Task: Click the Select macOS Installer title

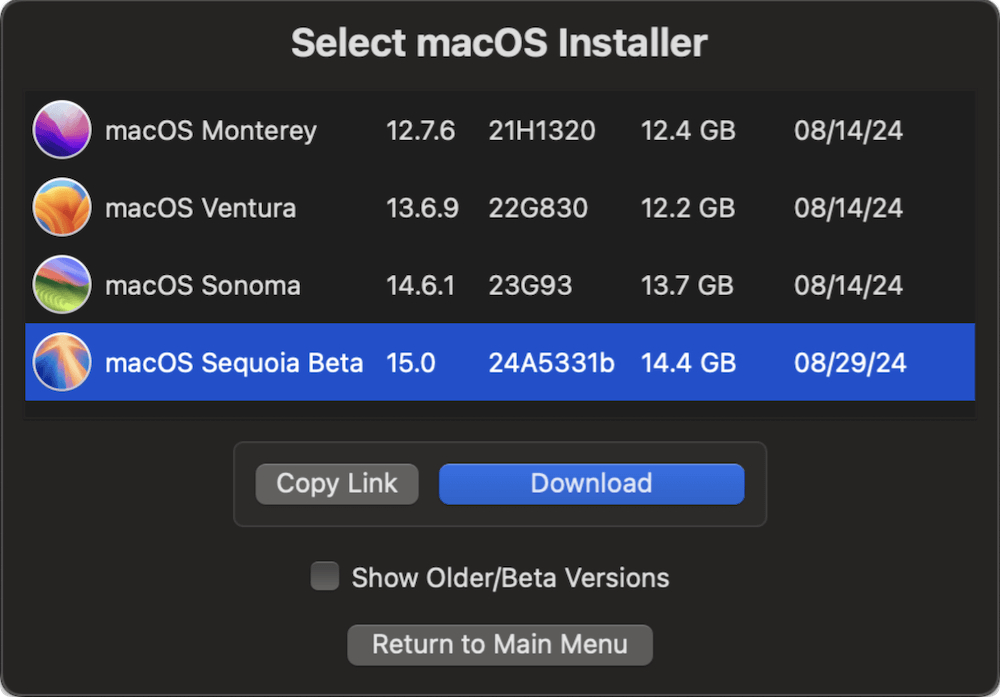Action: 499,42
